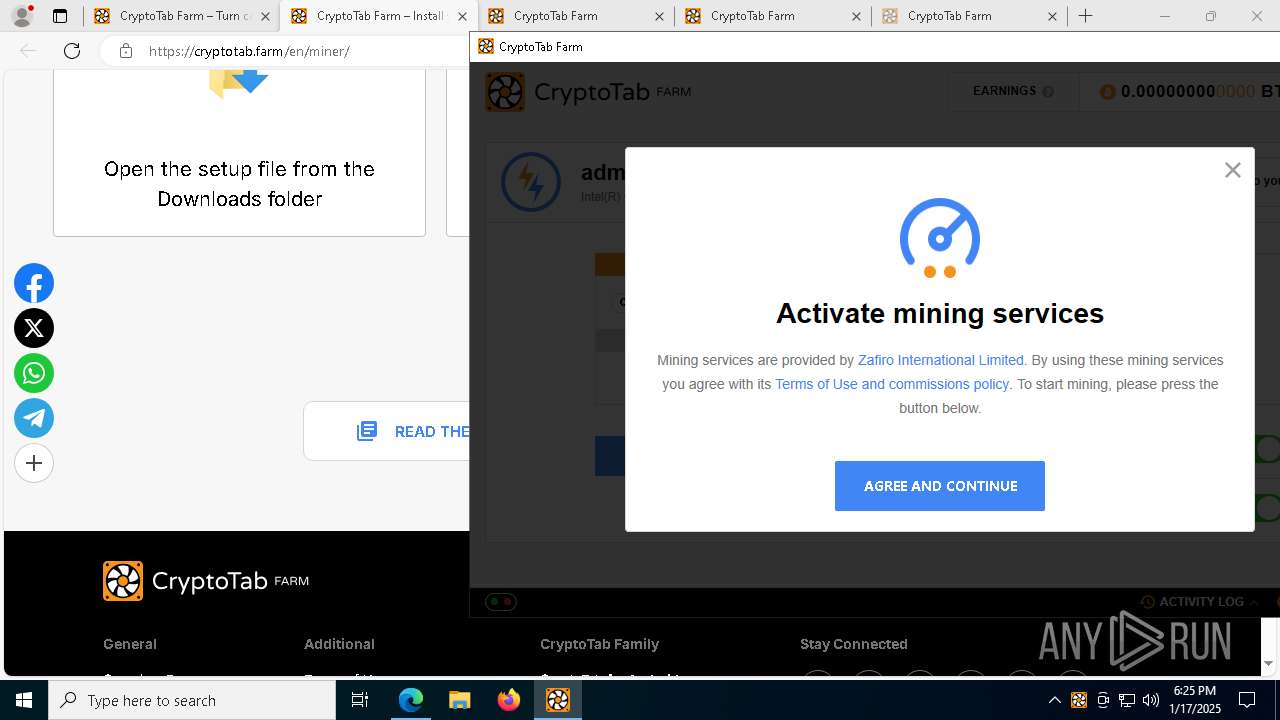Open CryptoTab Farm from taskbar
1280x720 pixels.
coord(557,700)
